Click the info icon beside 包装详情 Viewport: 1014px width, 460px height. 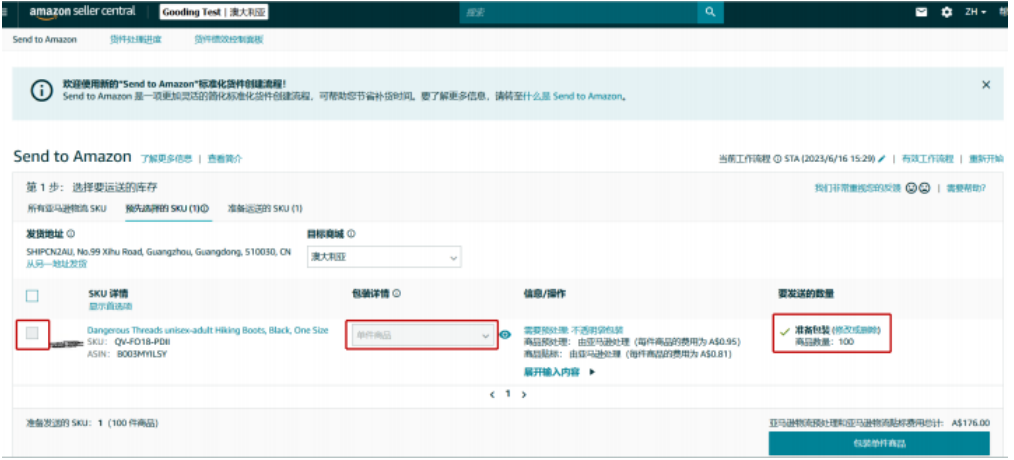[396, 293]
